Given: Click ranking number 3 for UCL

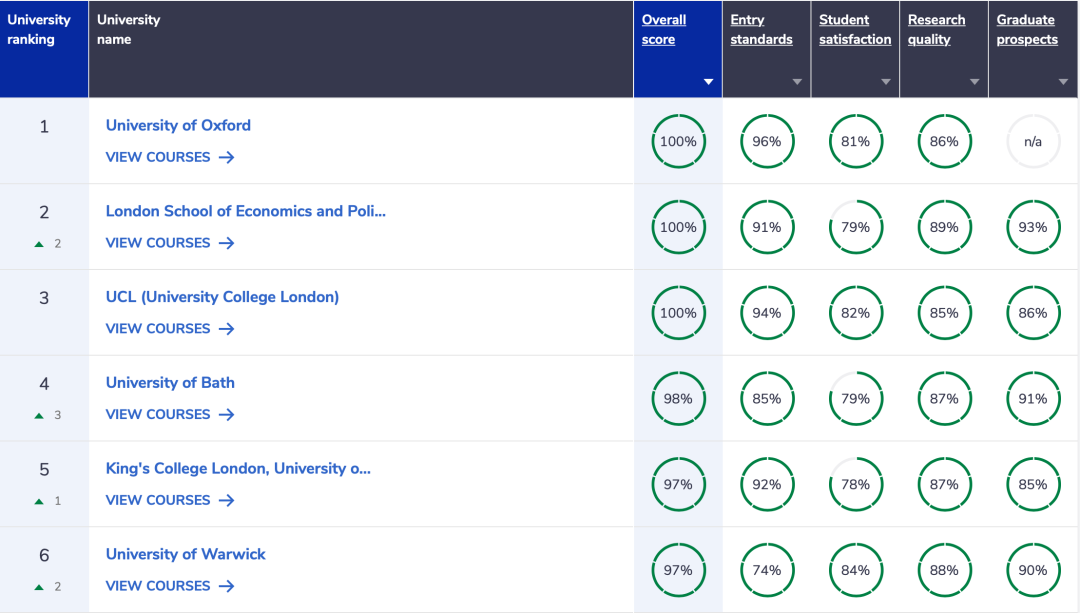Looking at the screenshot, I should 44,298.
